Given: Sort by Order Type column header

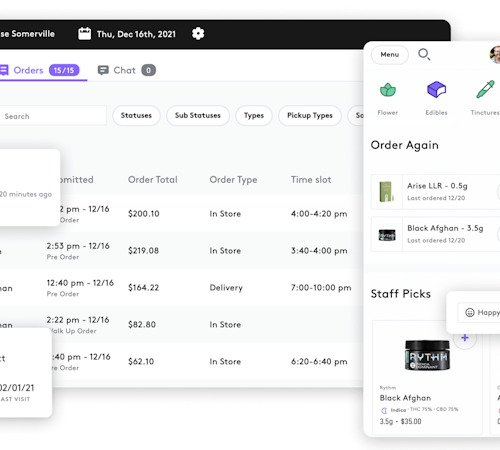Looking at the screenshot, I should coord(233,180).
